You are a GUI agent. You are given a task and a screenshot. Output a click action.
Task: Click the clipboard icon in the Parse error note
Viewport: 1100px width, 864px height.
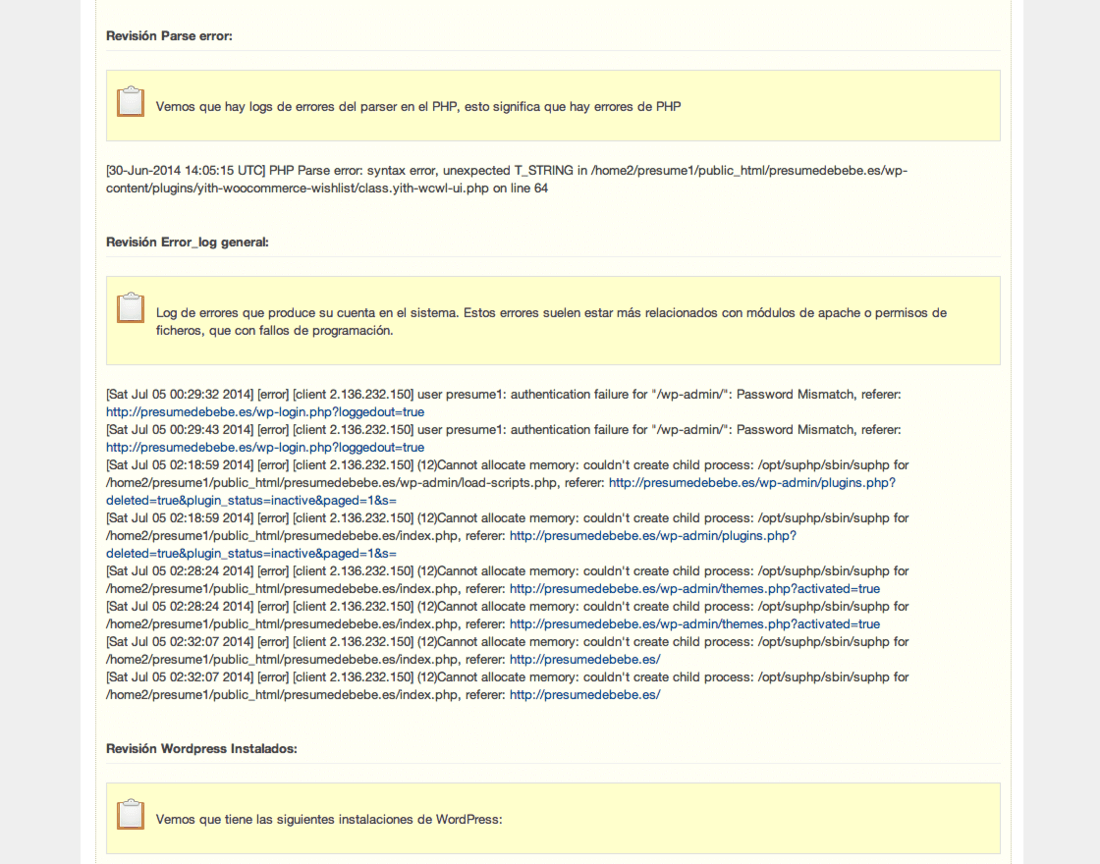130,102
